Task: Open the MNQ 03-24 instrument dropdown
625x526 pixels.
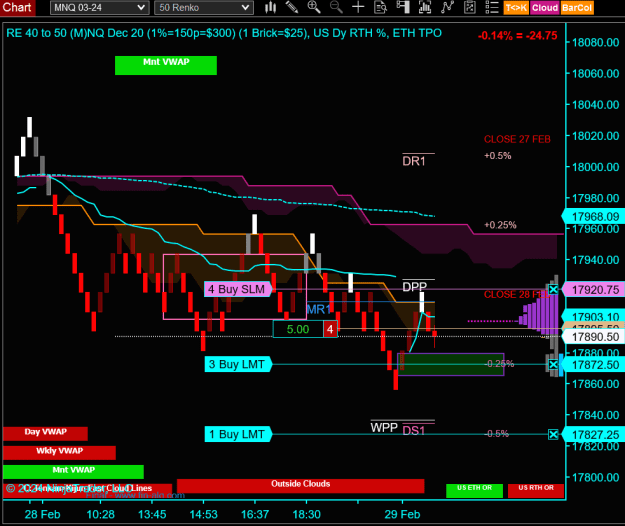Action: click(x=99, y=8)
